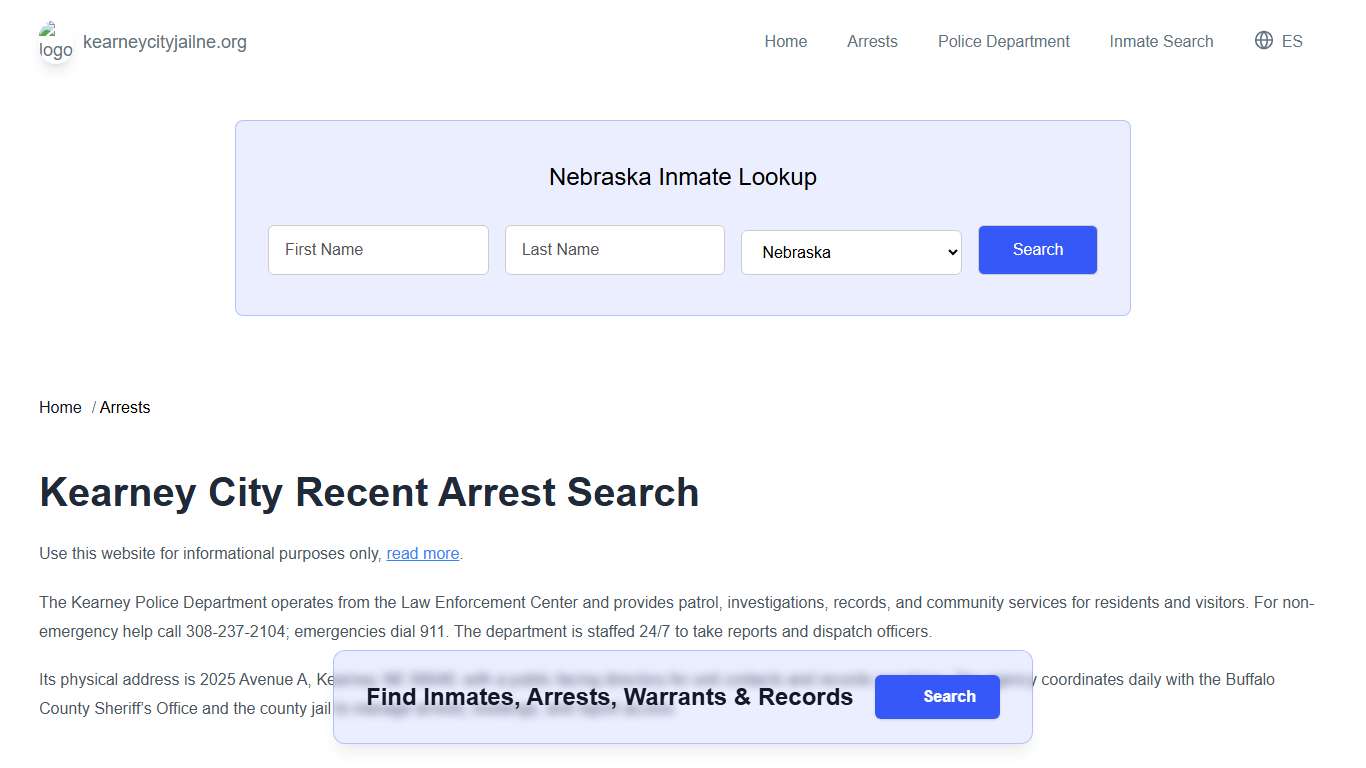Open the Nebraska state dropdown
Image resolution: width=1366 pixels, height=768 pixels.
(x=851, y=252)
